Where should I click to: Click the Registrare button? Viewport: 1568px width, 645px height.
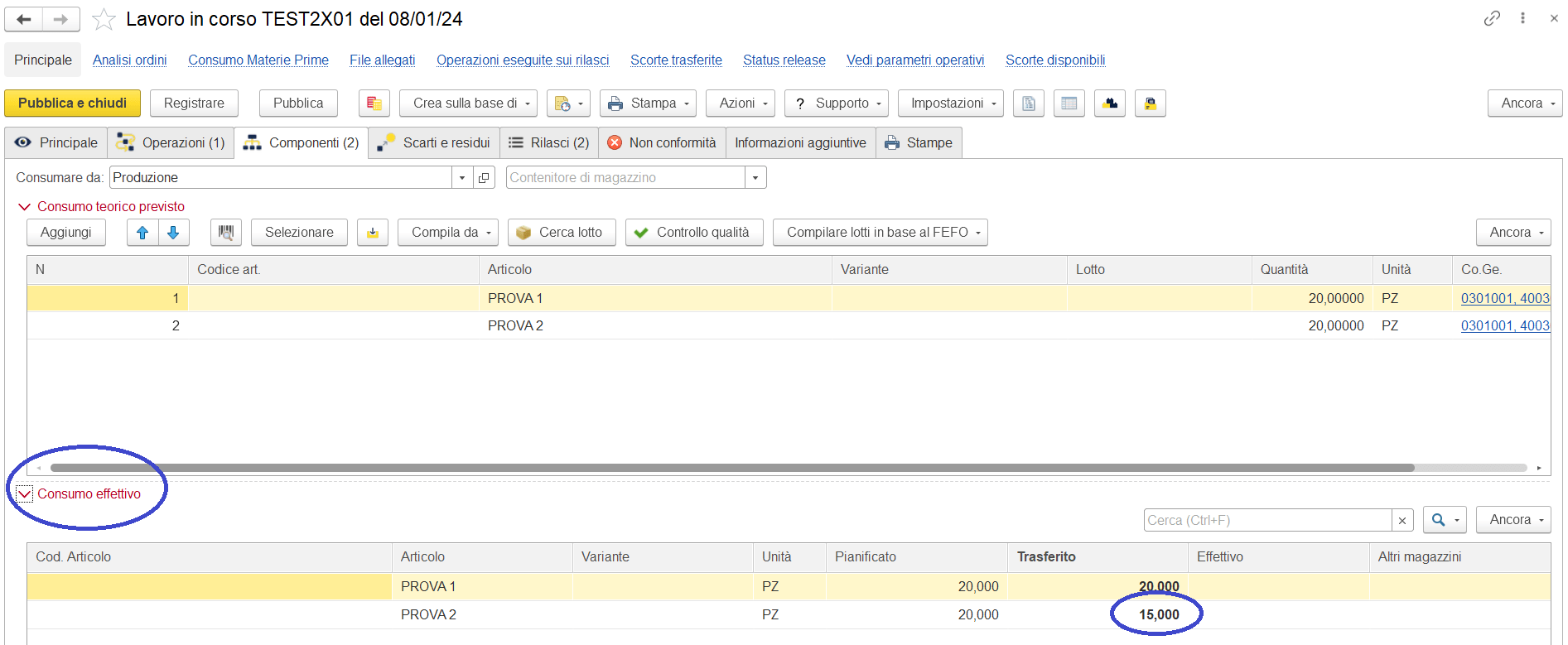pos(194,103)
